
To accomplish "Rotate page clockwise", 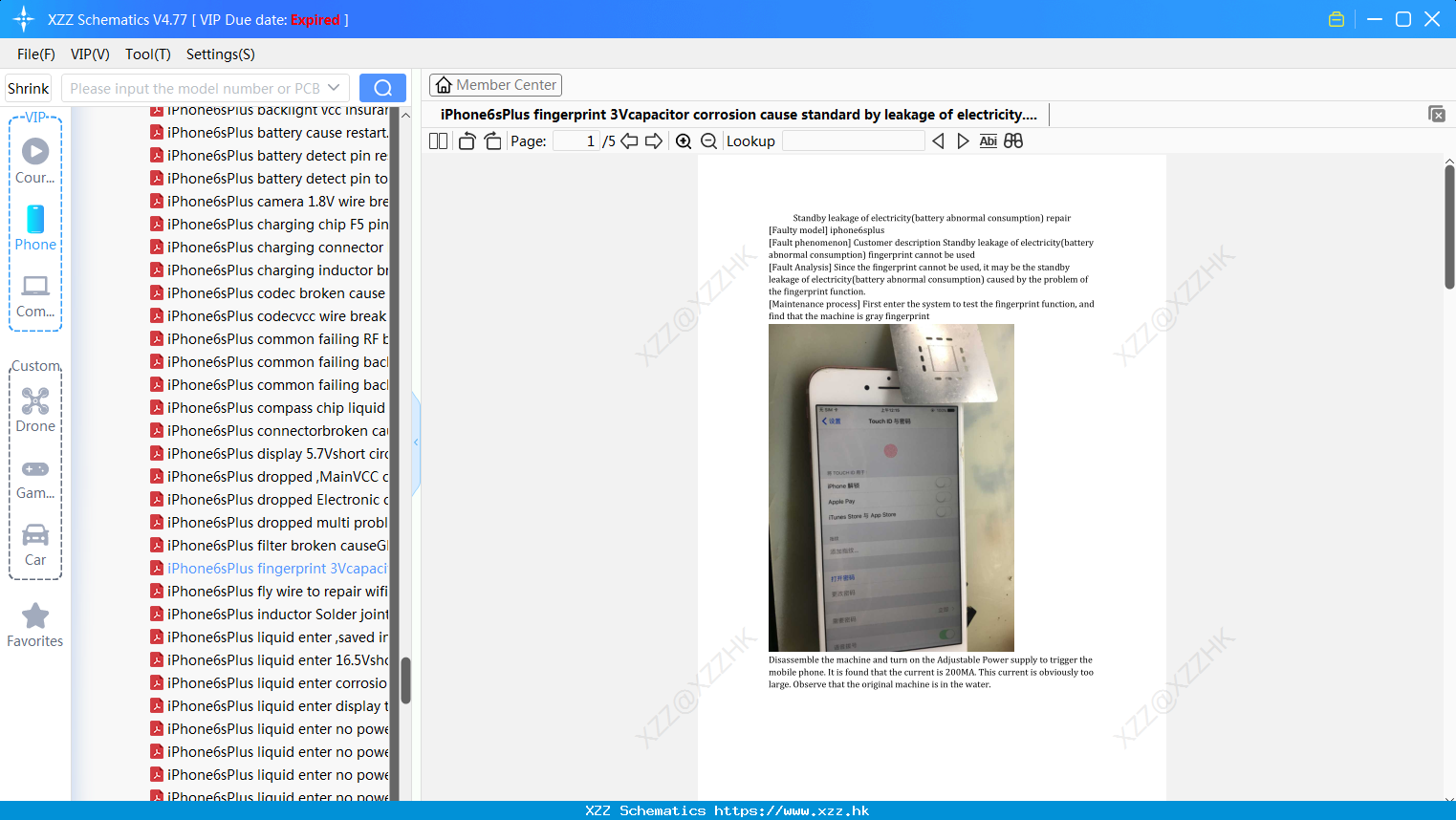I will click(492, 141).
